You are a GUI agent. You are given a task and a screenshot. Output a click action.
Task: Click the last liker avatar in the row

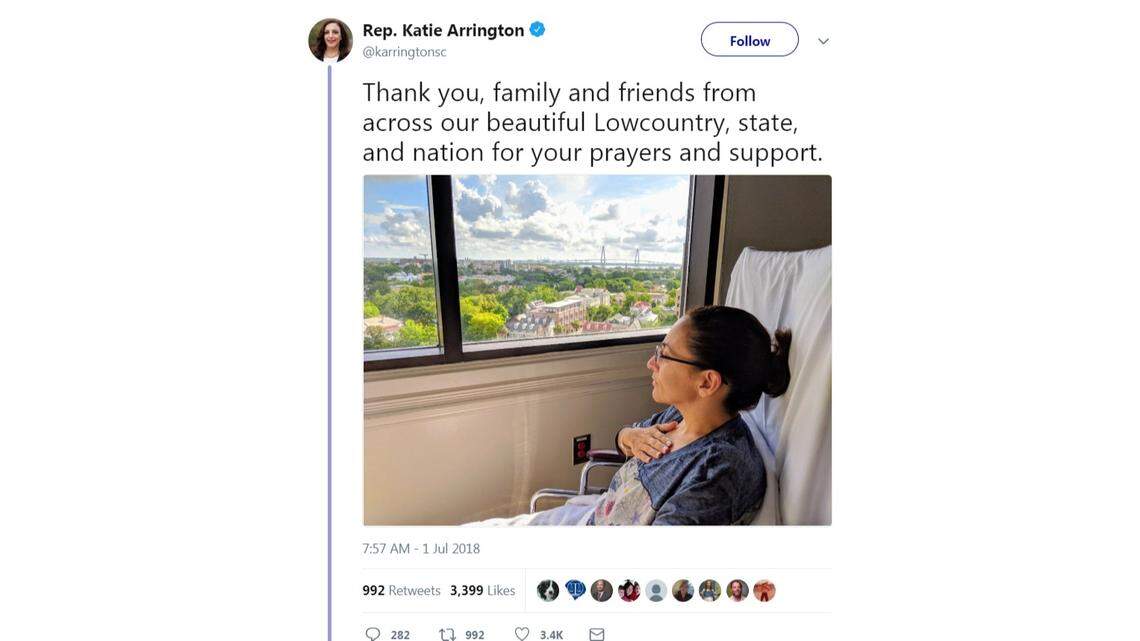coord(764,590)
